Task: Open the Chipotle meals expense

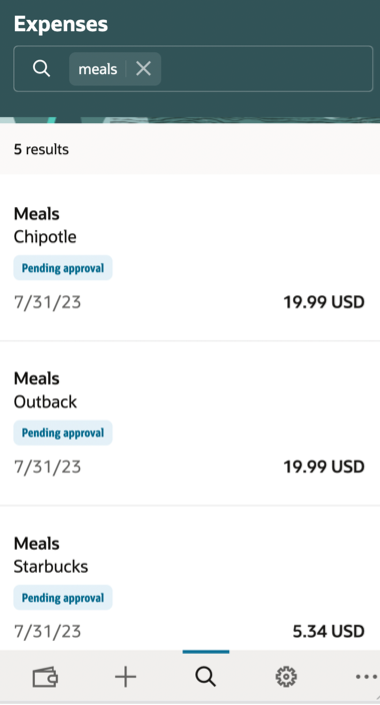Action: [190, 258]
